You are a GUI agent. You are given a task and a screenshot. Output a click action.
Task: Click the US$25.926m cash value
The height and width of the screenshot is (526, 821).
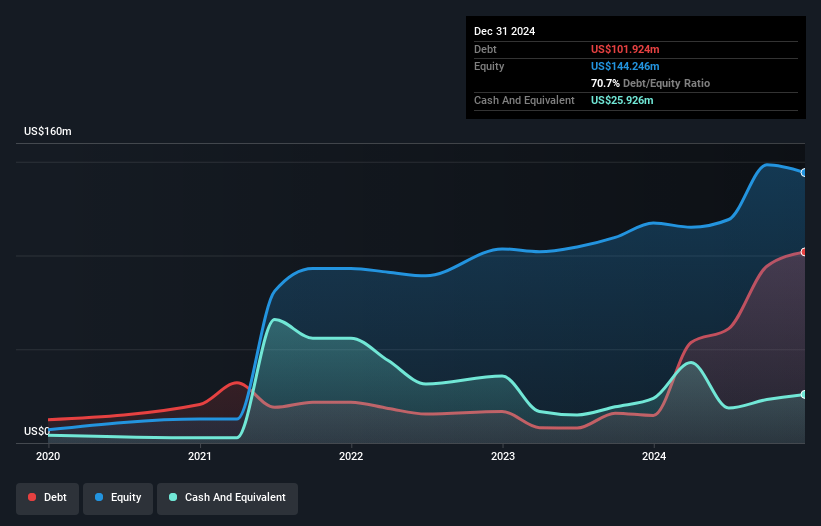coord(622,100)
